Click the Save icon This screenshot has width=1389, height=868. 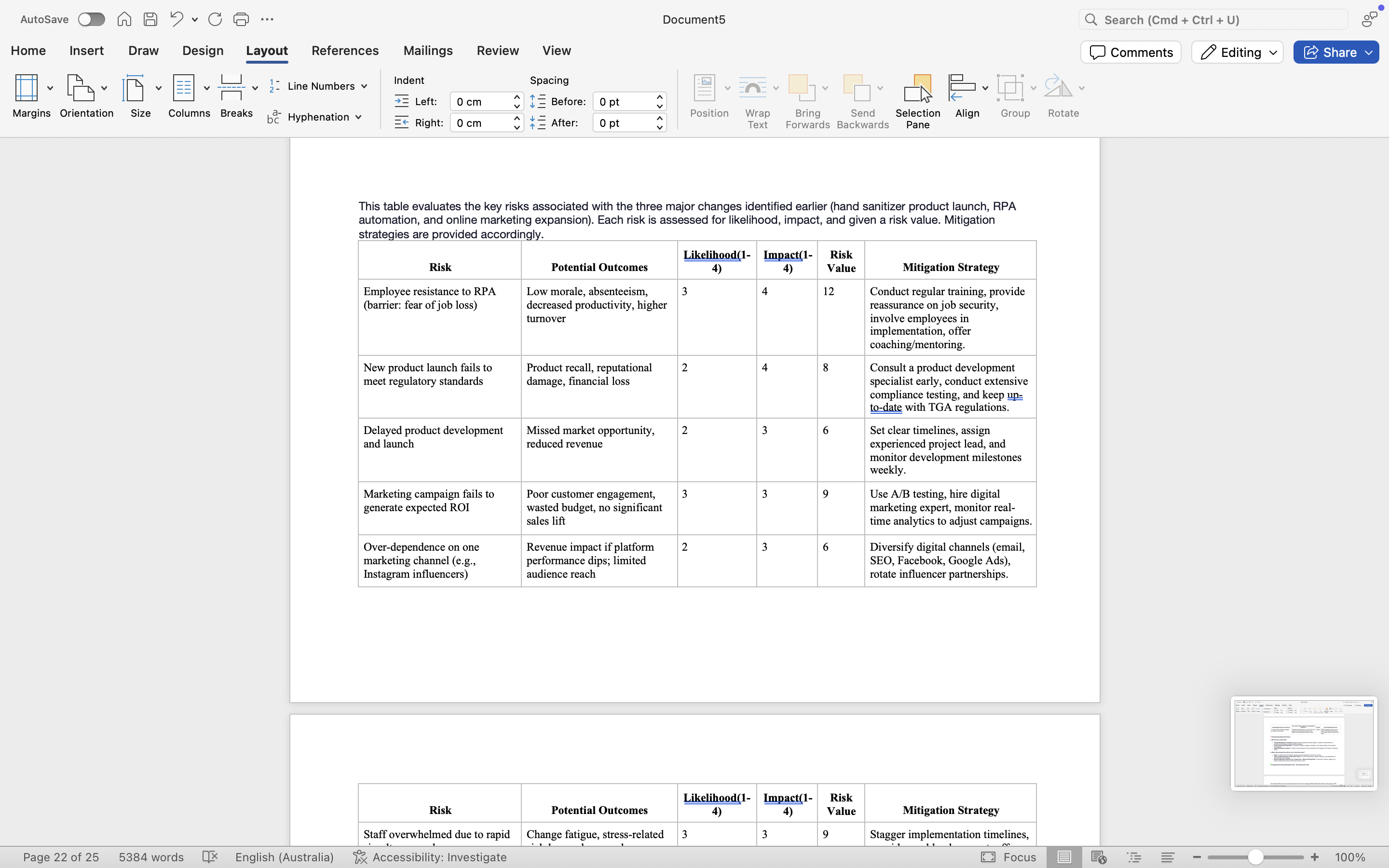tap(150, 19)
